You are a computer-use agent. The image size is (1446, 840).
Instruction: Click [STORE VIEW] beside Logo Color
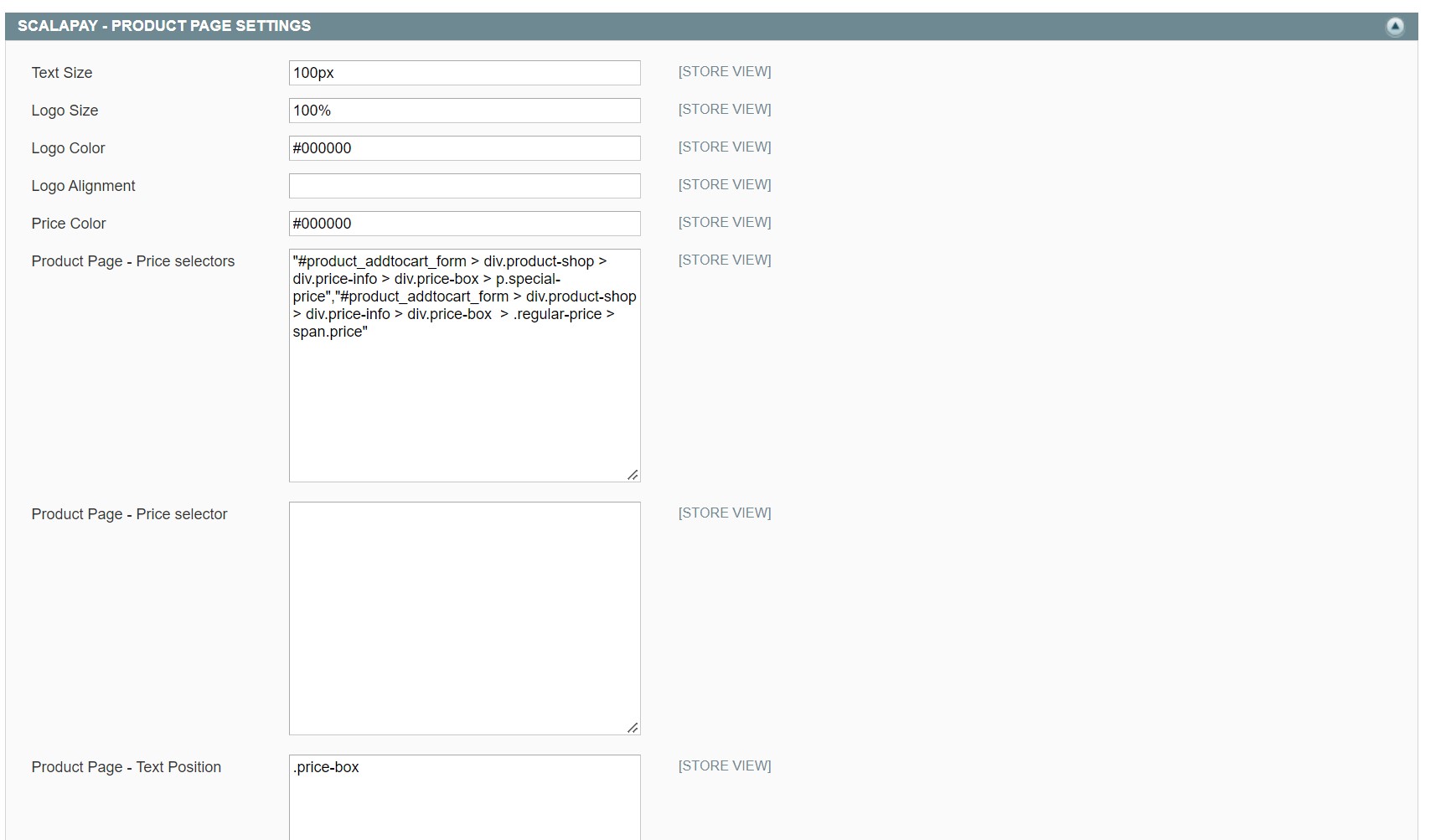(x=725, y=147)
